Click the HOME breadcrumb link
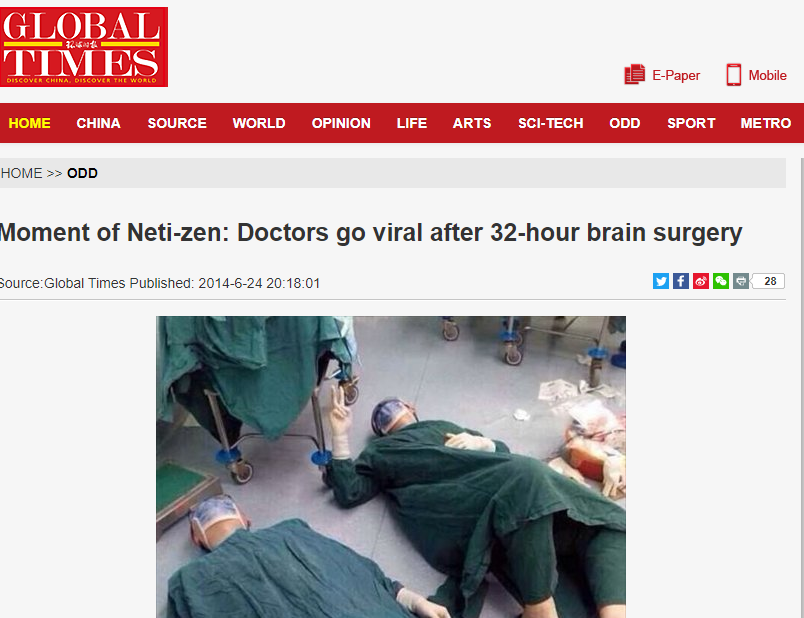This screenshot has height=618, width=804. click(22, 173)
